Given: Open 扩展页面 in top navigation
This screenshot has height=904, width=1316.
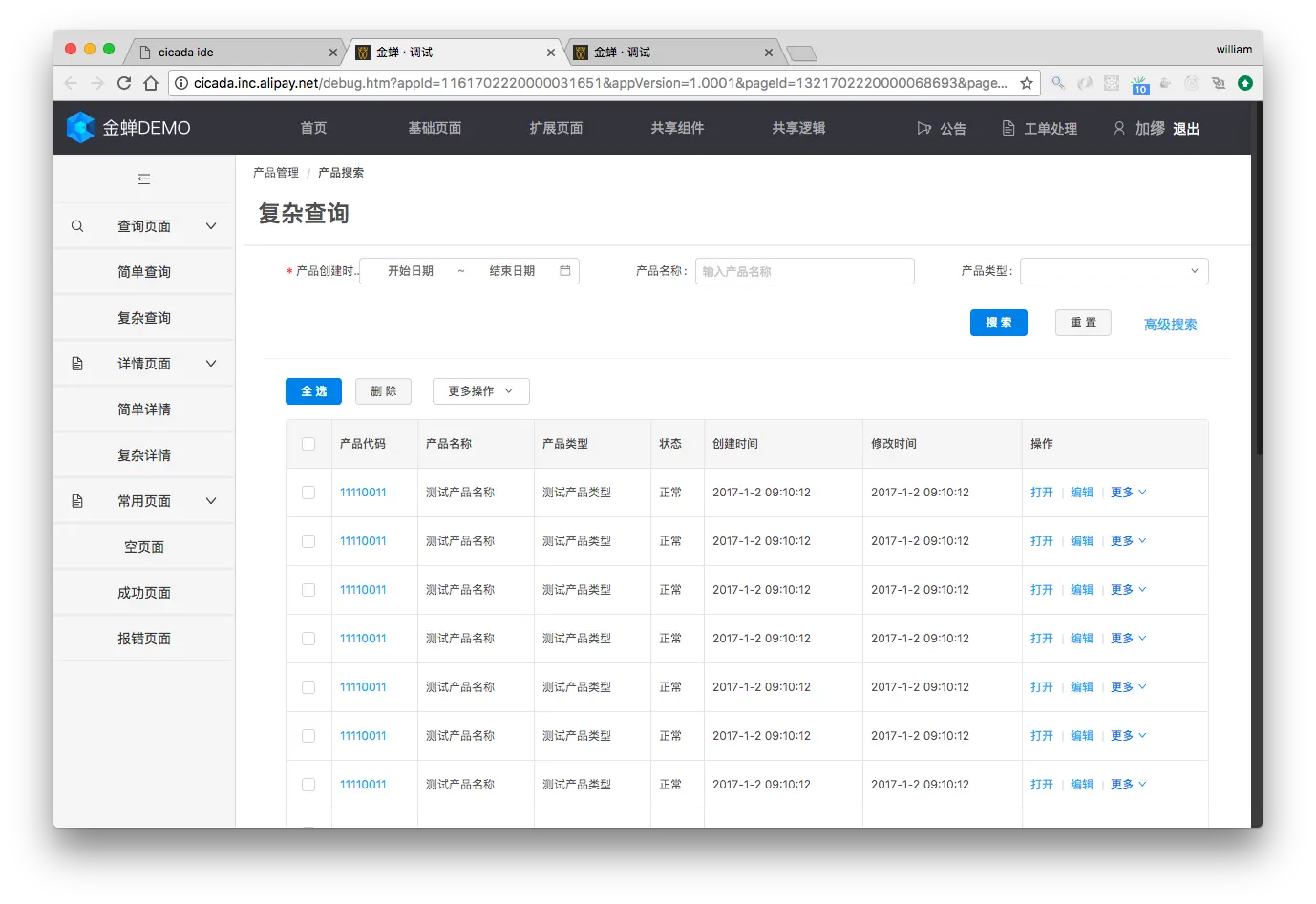Looking at the screenshot, I should (x=556, y=128).
